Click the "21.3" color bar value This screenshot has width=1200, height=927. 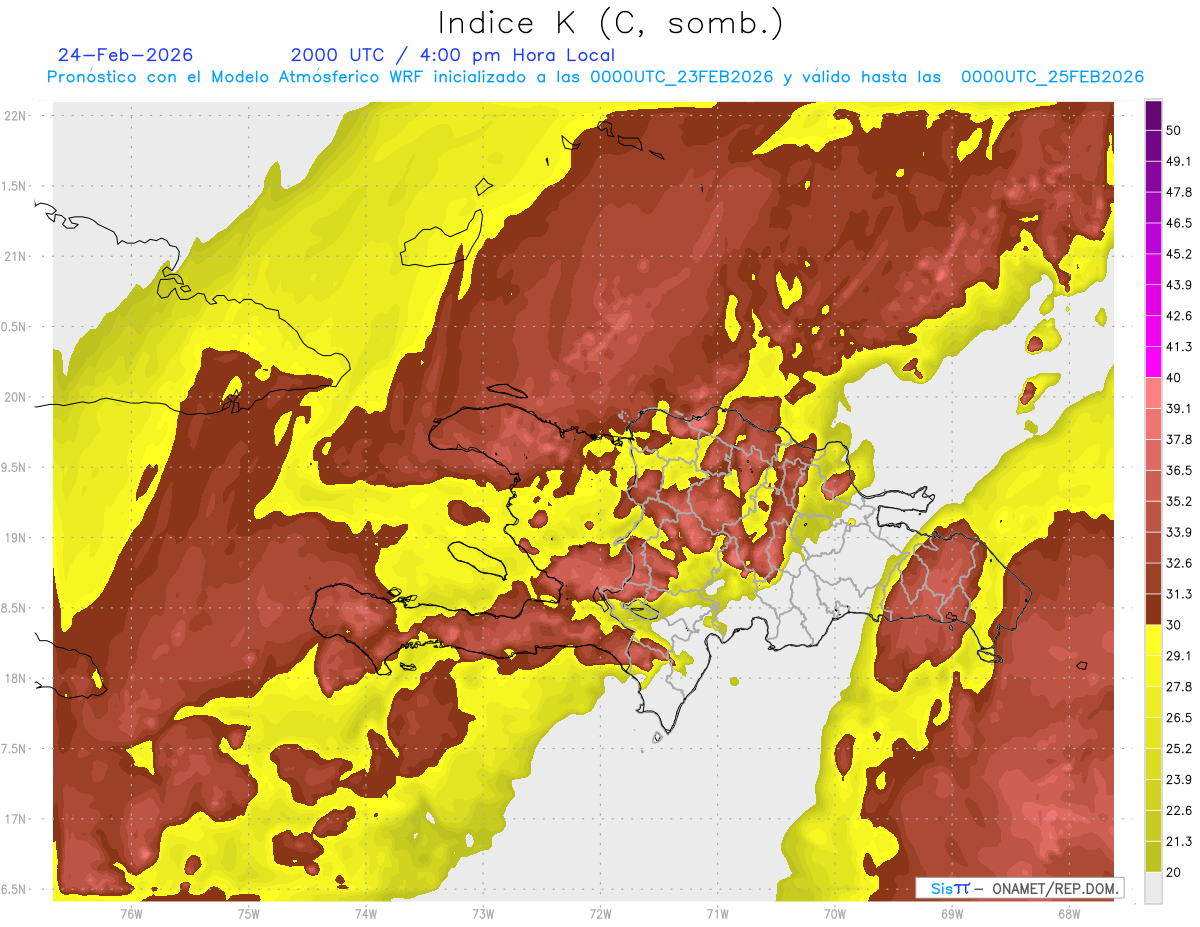[x=1178, y=841]
